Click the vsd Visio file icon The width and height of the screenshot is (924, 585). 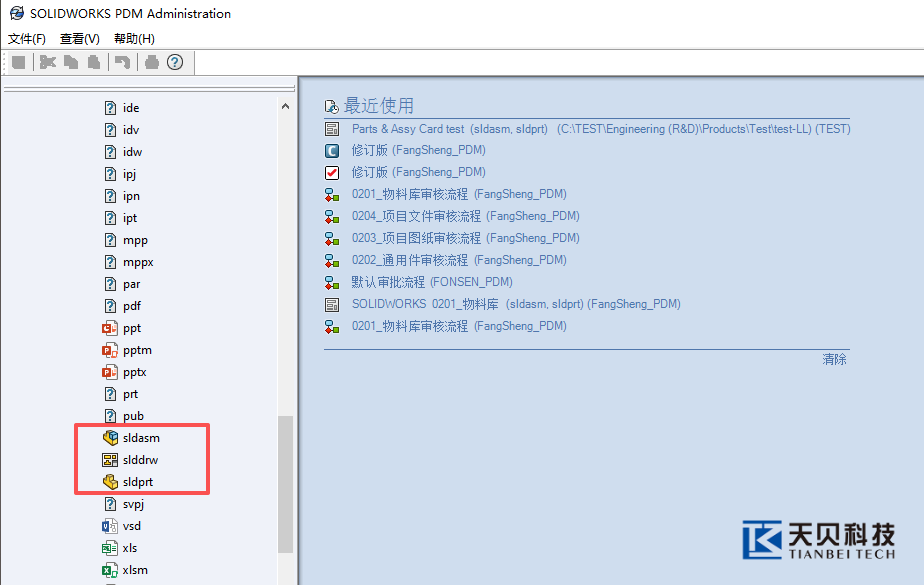coord(110,526)
